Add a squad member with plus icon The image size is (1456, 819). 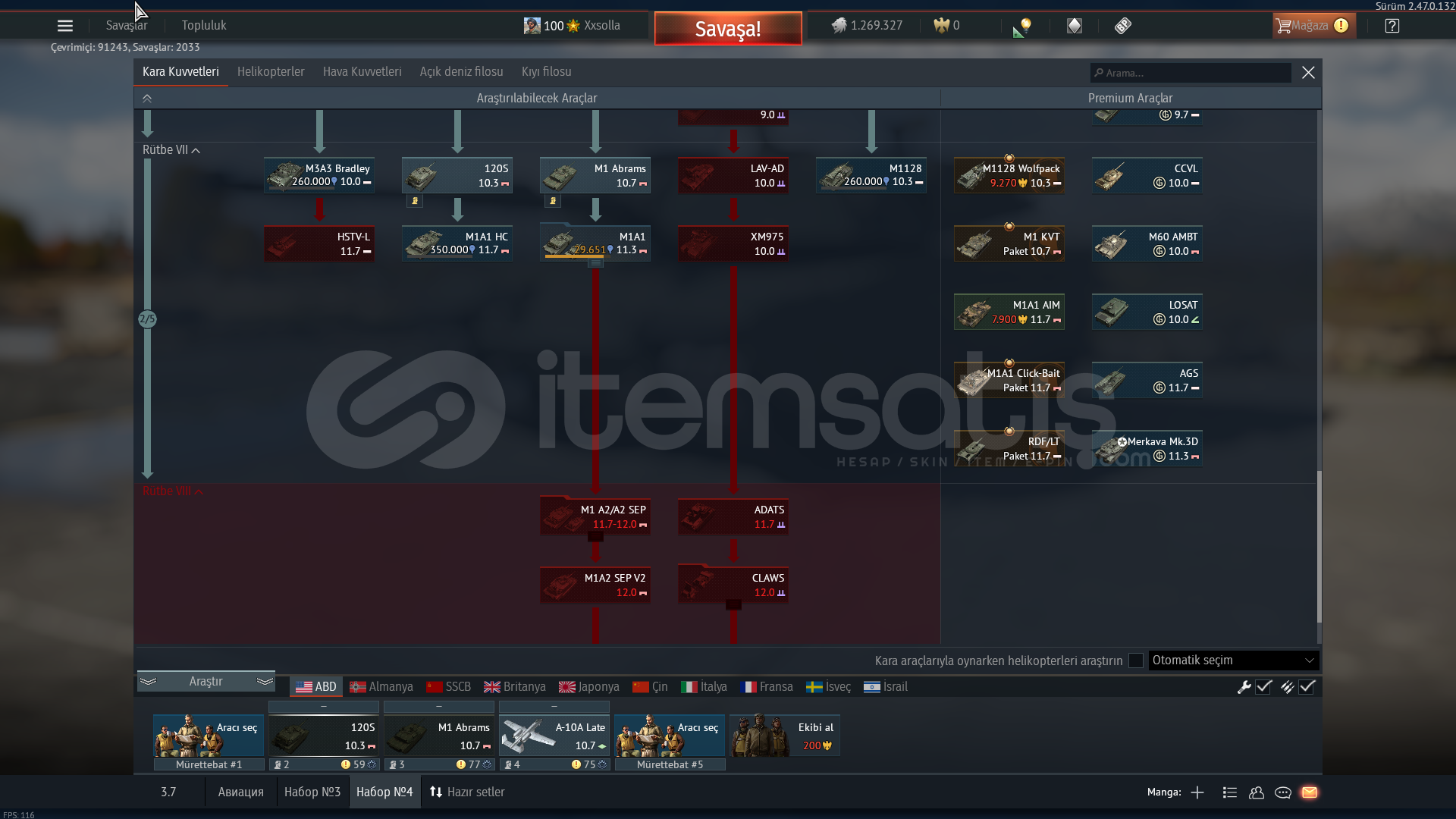coord(1197,792)
